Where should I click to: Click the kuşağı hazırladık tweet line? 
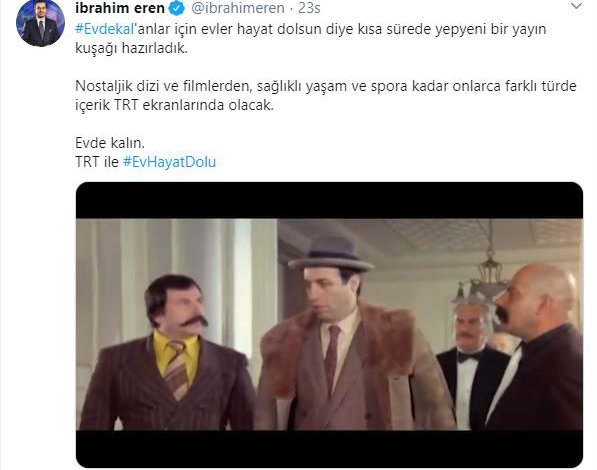click(x=131, y=49)
